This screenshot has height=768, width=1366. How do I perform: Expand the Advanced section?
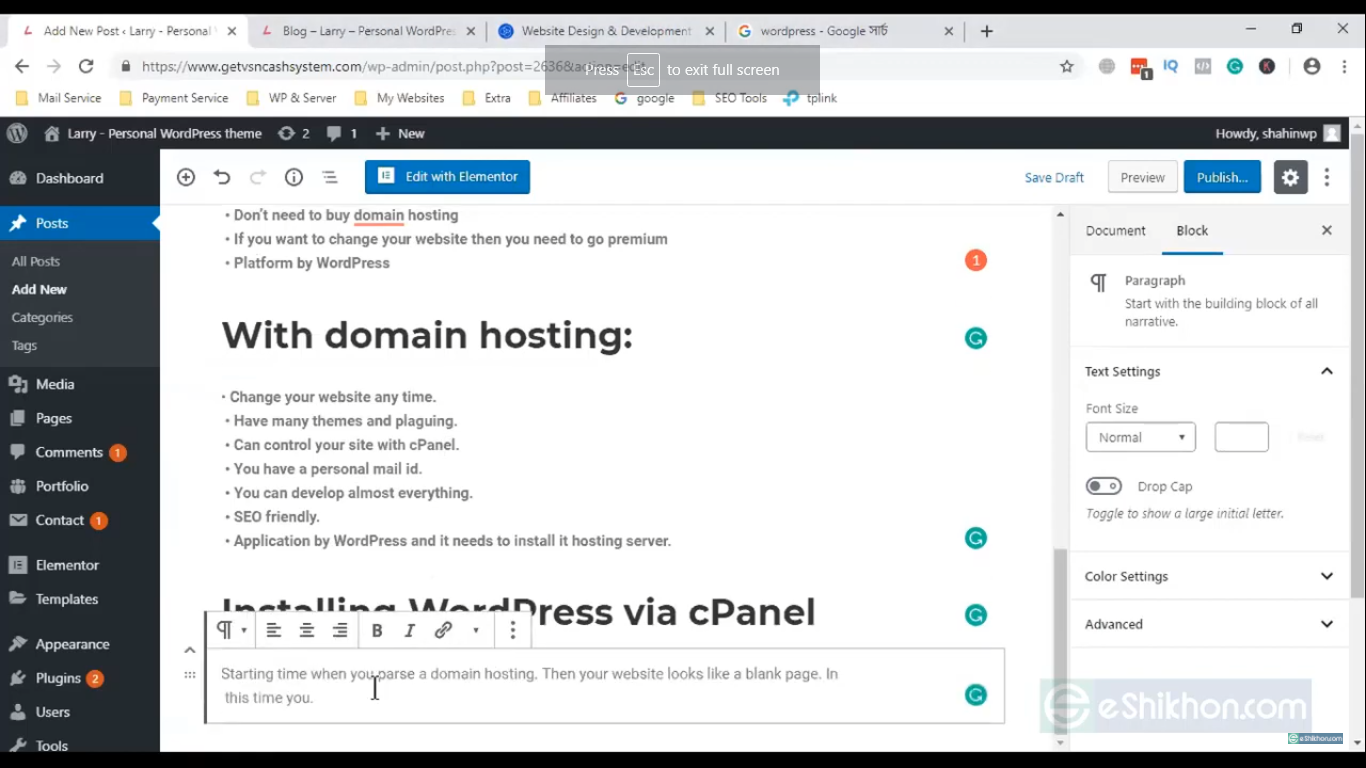[1208, 624]
